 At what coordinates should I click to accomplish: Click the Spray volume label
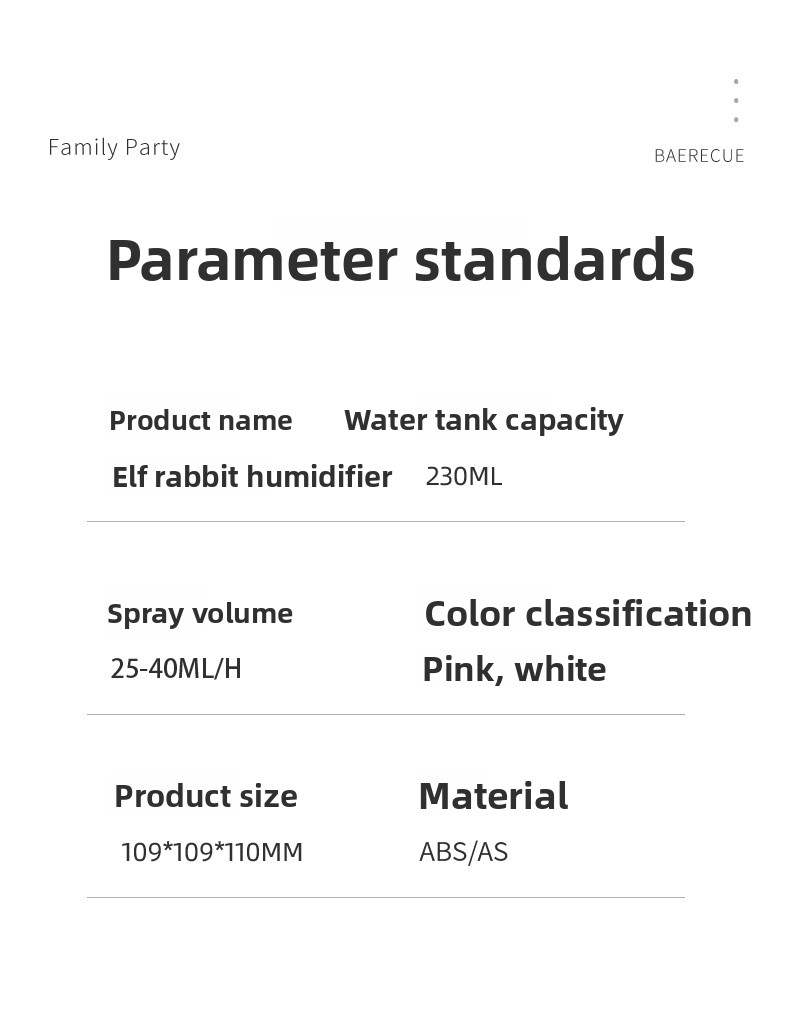coord(200,614)
